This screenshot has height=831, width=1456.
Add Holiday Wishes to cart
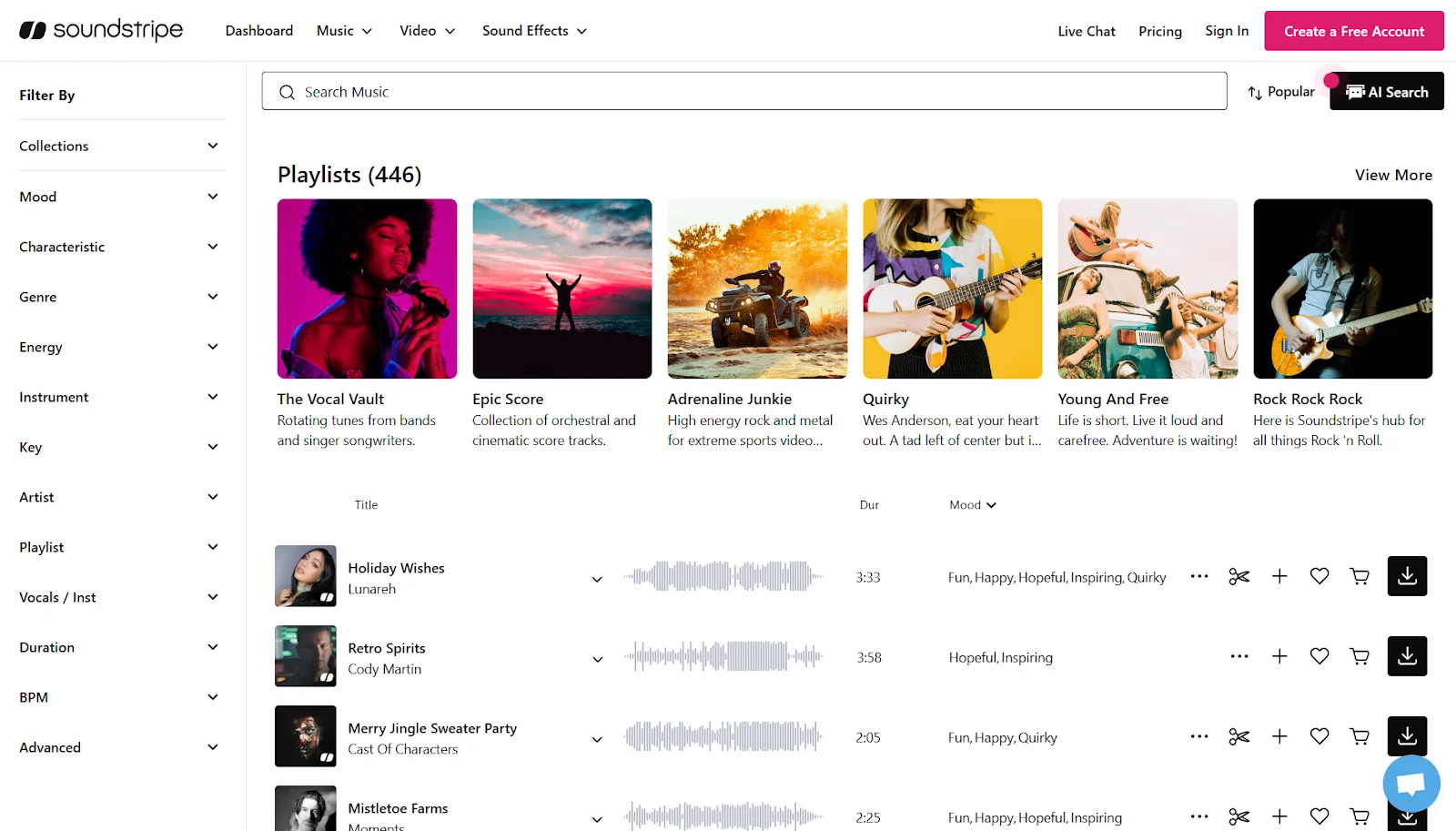pos(1360,576)
